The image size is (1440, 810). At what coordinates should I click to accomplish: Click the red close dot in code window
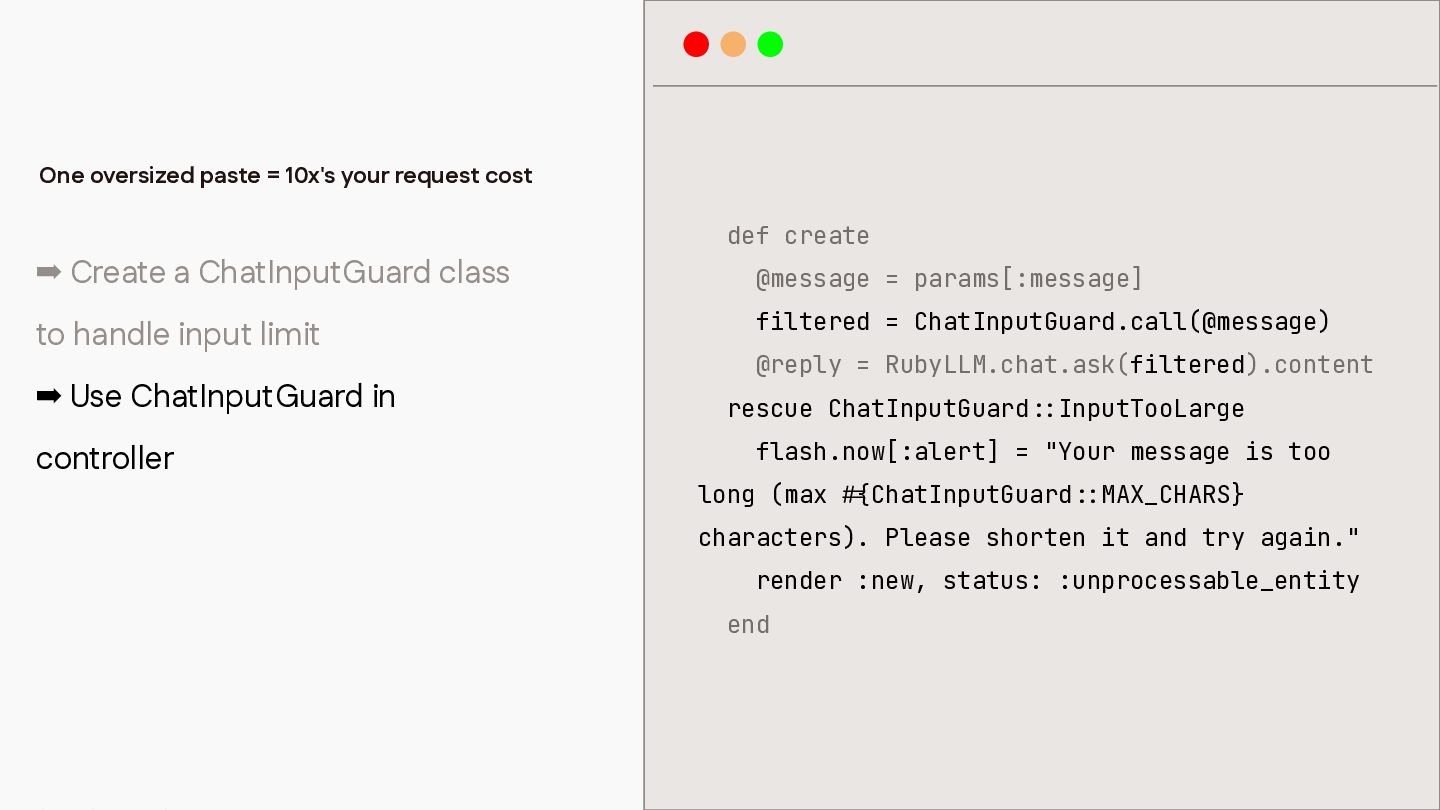[696, 44]
